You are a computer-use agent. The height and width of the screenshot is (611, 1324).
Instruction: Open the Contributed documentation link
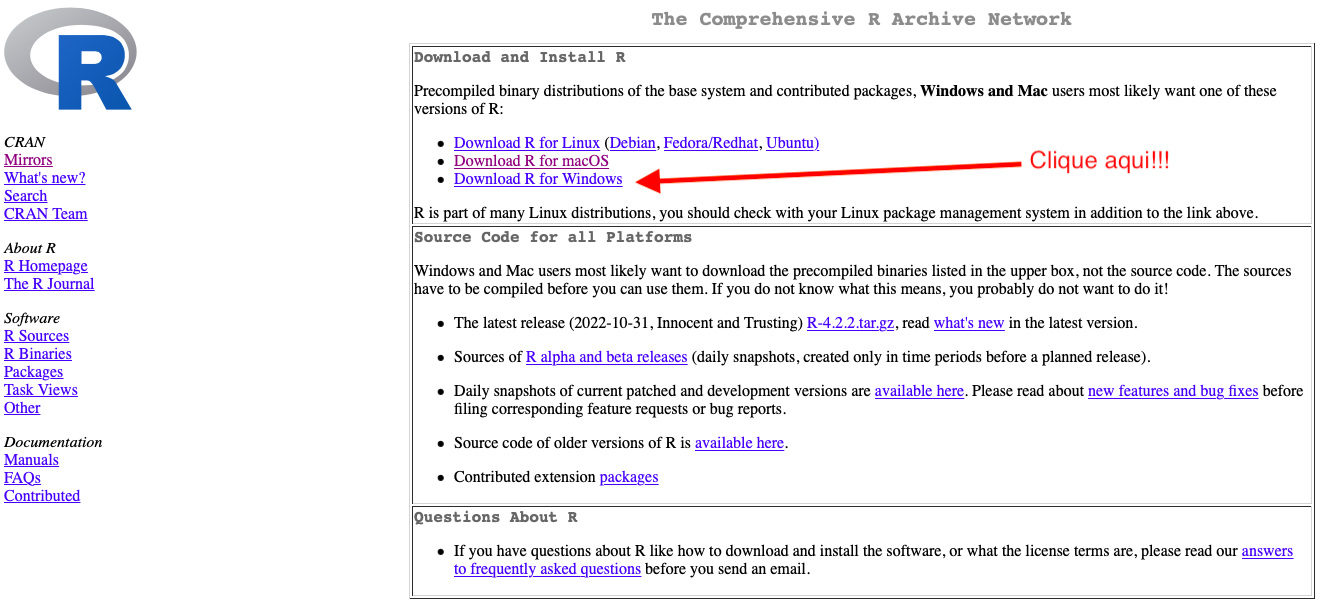tap(42, 496)
